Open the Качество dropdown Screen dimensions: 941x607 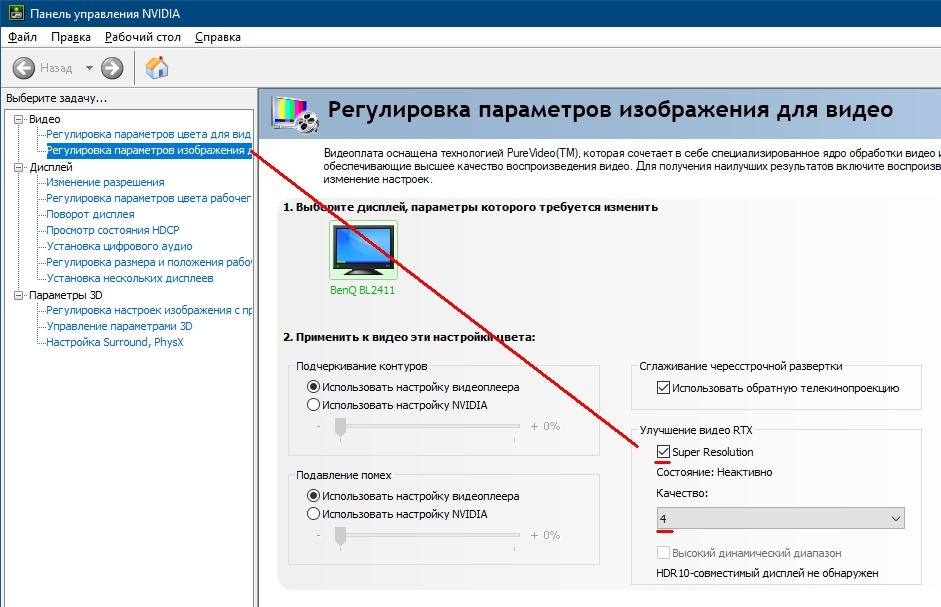pyautogui.click(x=781, y=518)
